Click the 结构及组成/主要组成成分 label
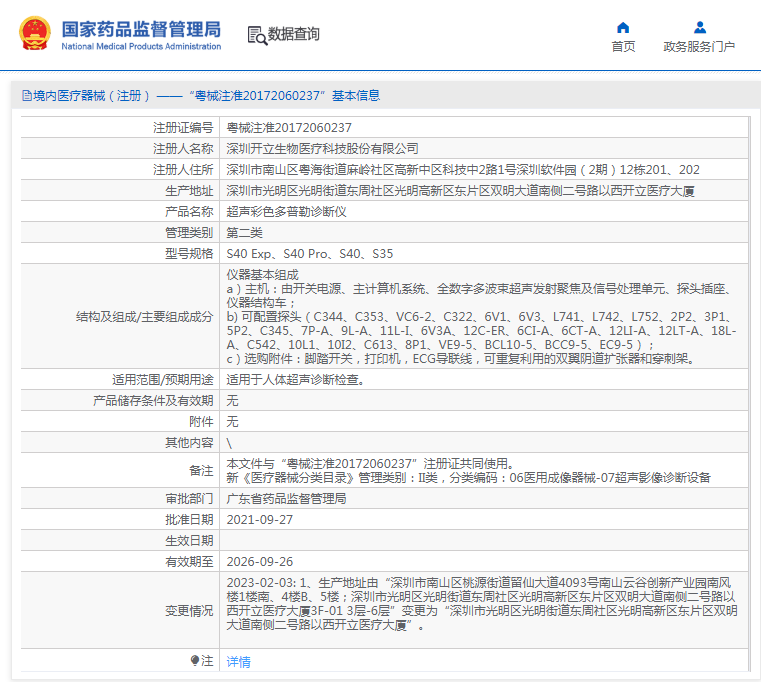 (145, 317)
